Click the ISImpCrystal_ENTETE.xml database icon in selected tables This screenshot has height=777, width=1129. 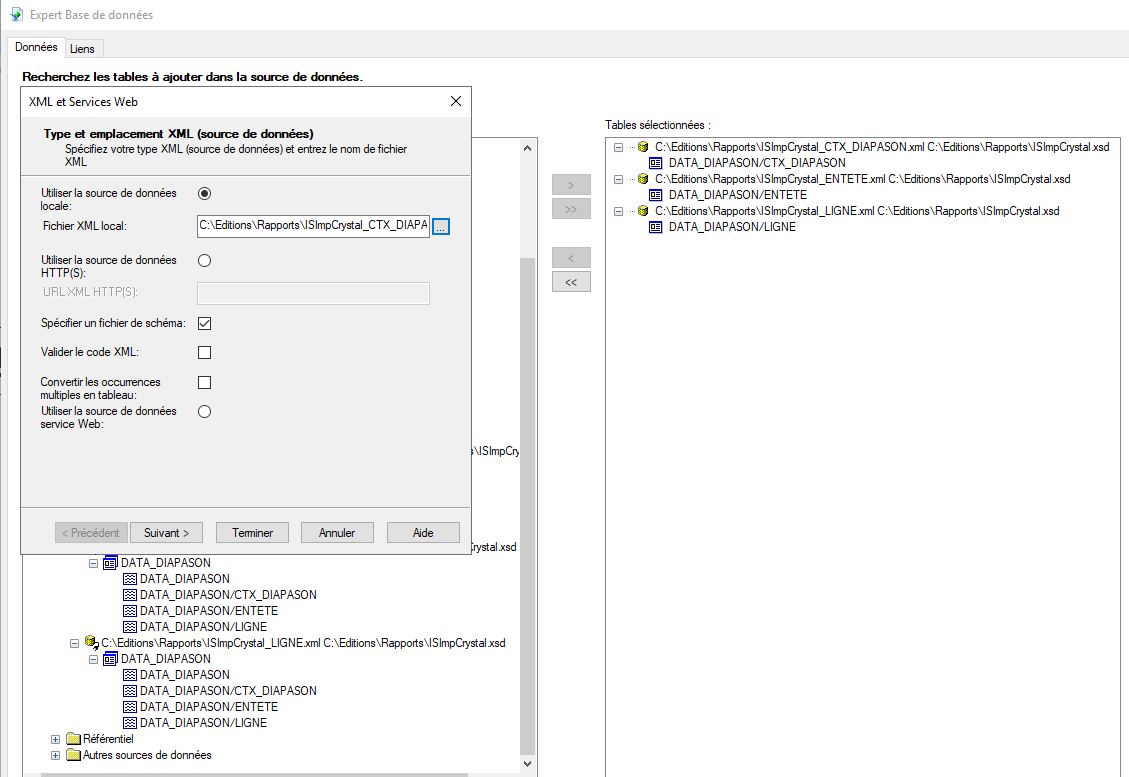click(x=642, y=179)
